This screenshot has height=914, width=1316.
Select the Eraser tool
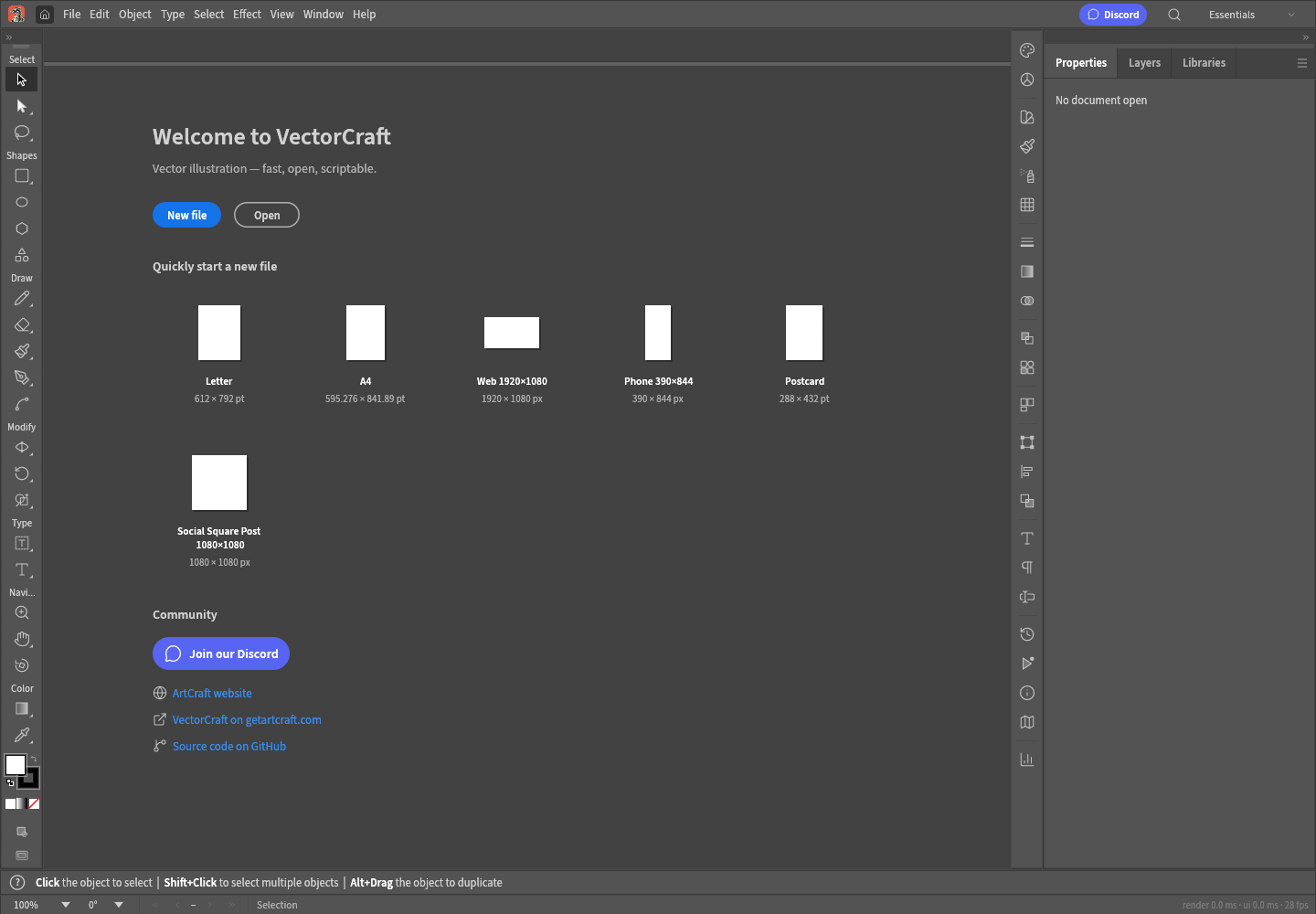point(22,324)
